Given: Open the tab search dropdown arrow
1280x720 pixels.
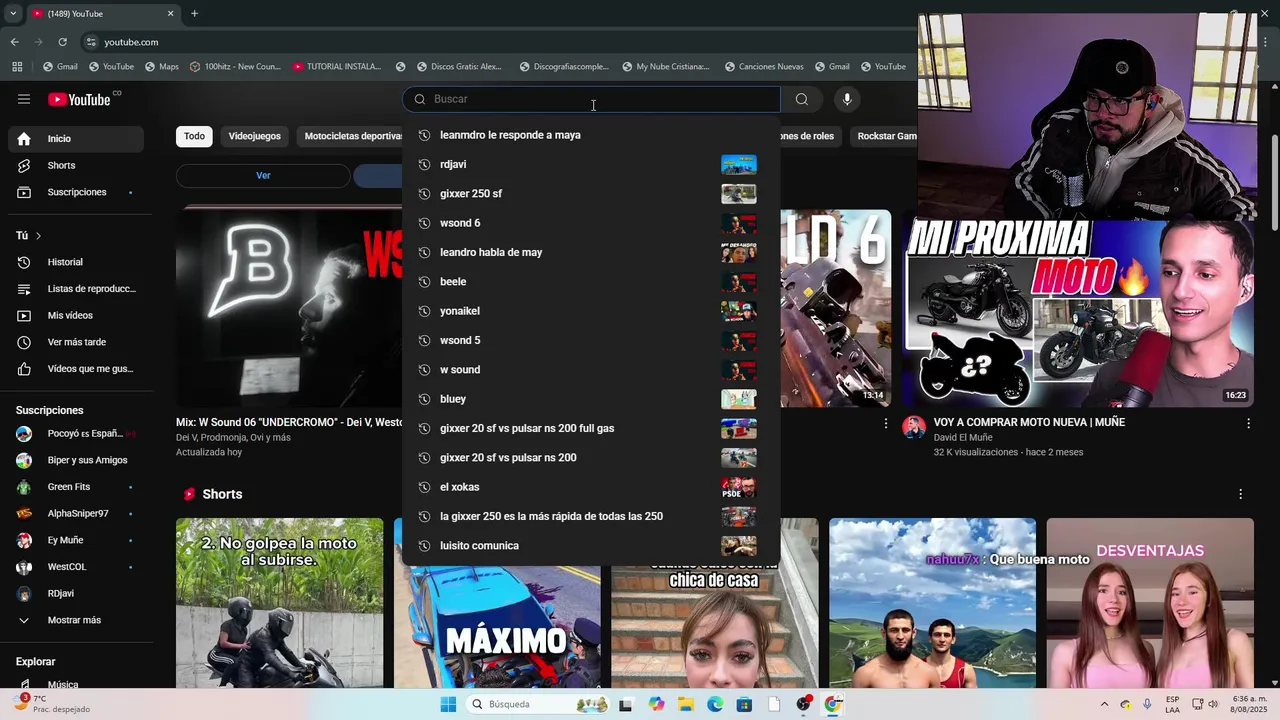Looking at the screenshot, I should point(13,13).
